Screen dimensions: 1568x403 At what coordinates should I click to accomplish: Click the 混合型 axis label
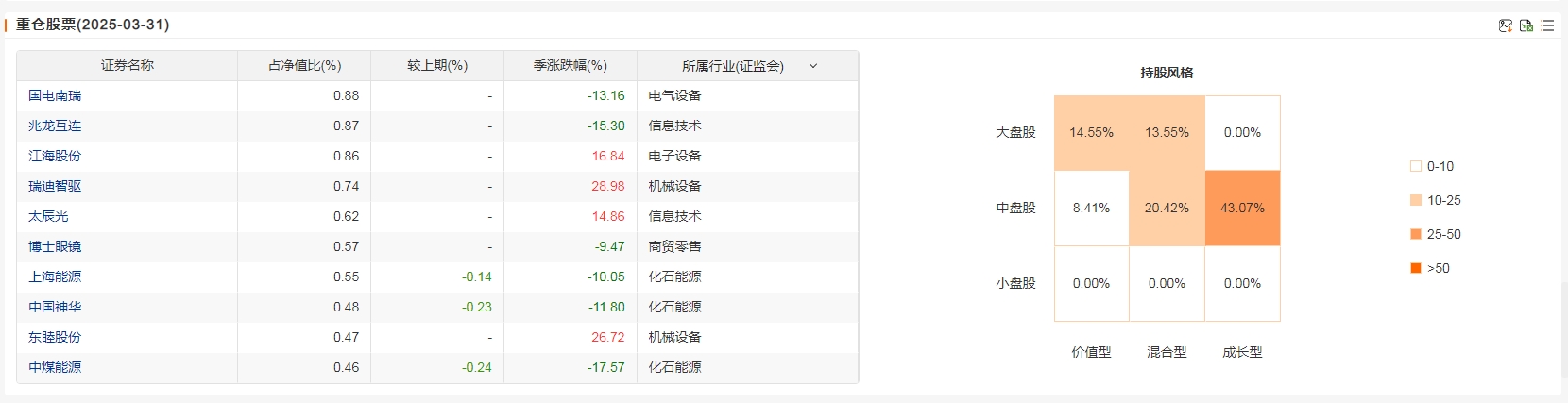coord(1167,352)
